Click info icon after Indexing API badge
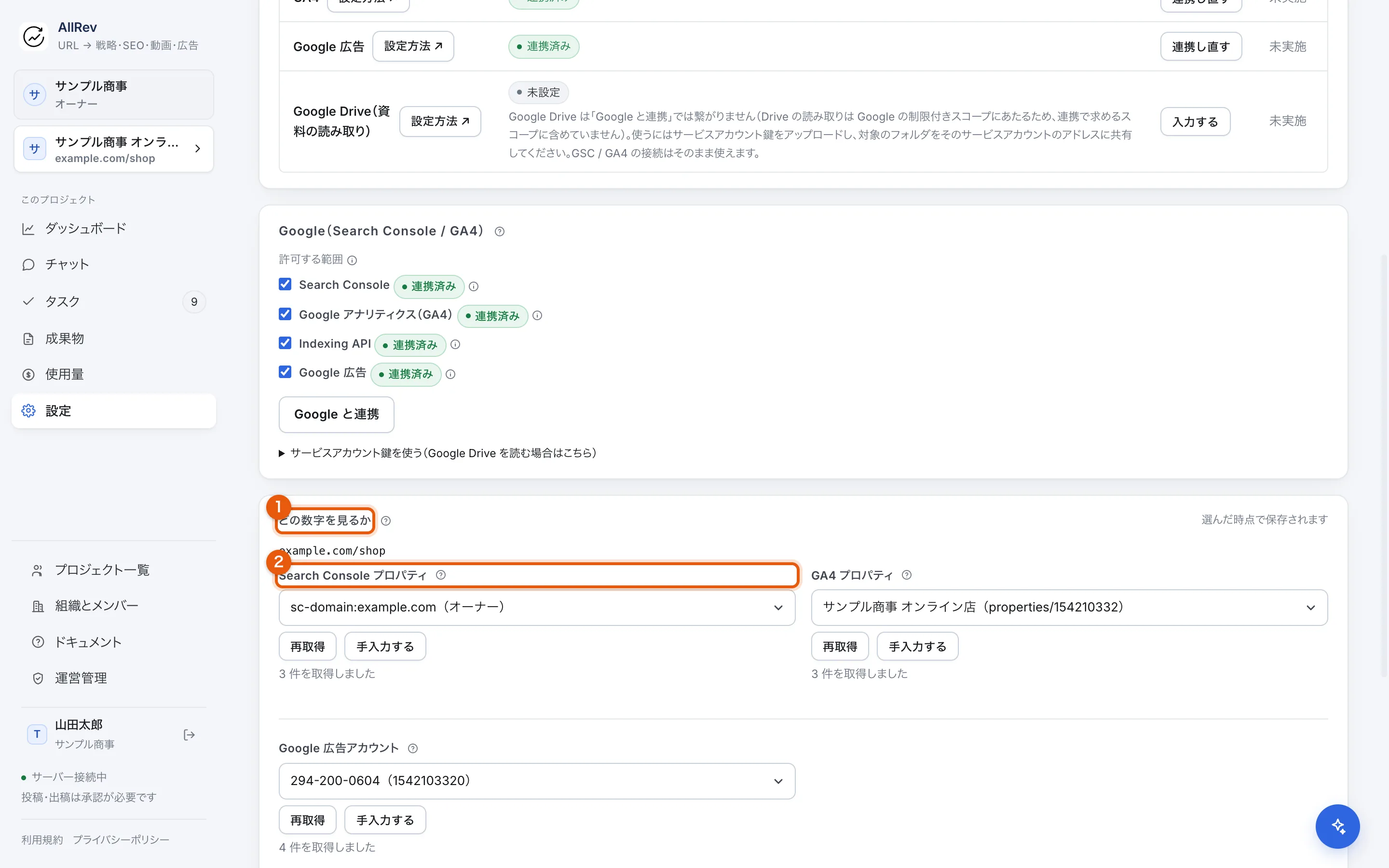 tap(455, 344)
